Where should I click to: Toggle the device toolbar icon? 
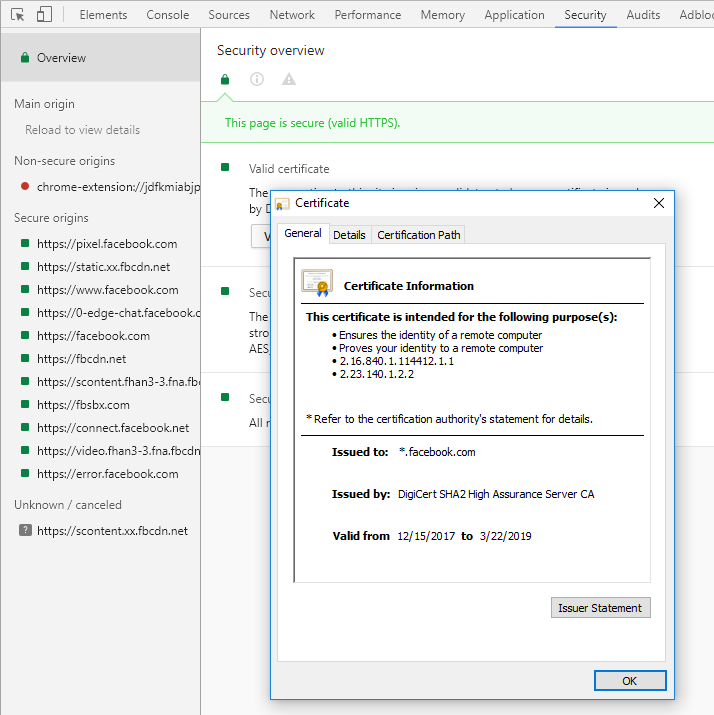coord(44,15)
